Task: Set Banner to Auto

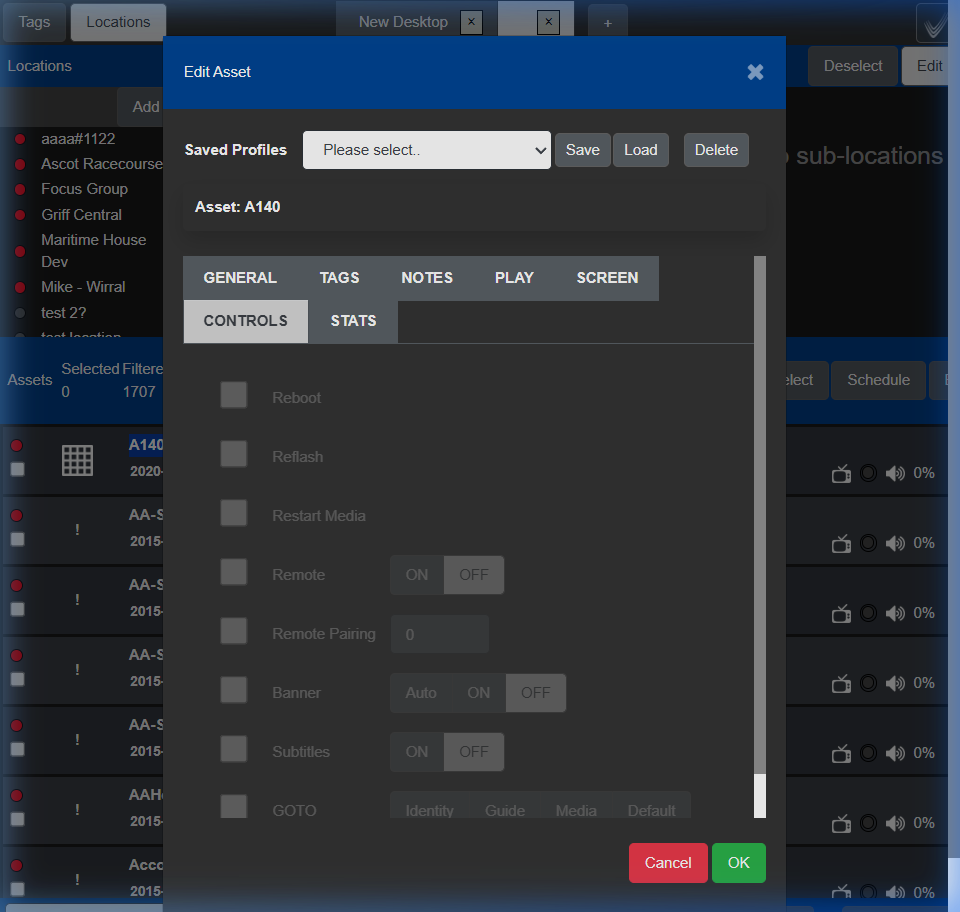Action: 421,693
